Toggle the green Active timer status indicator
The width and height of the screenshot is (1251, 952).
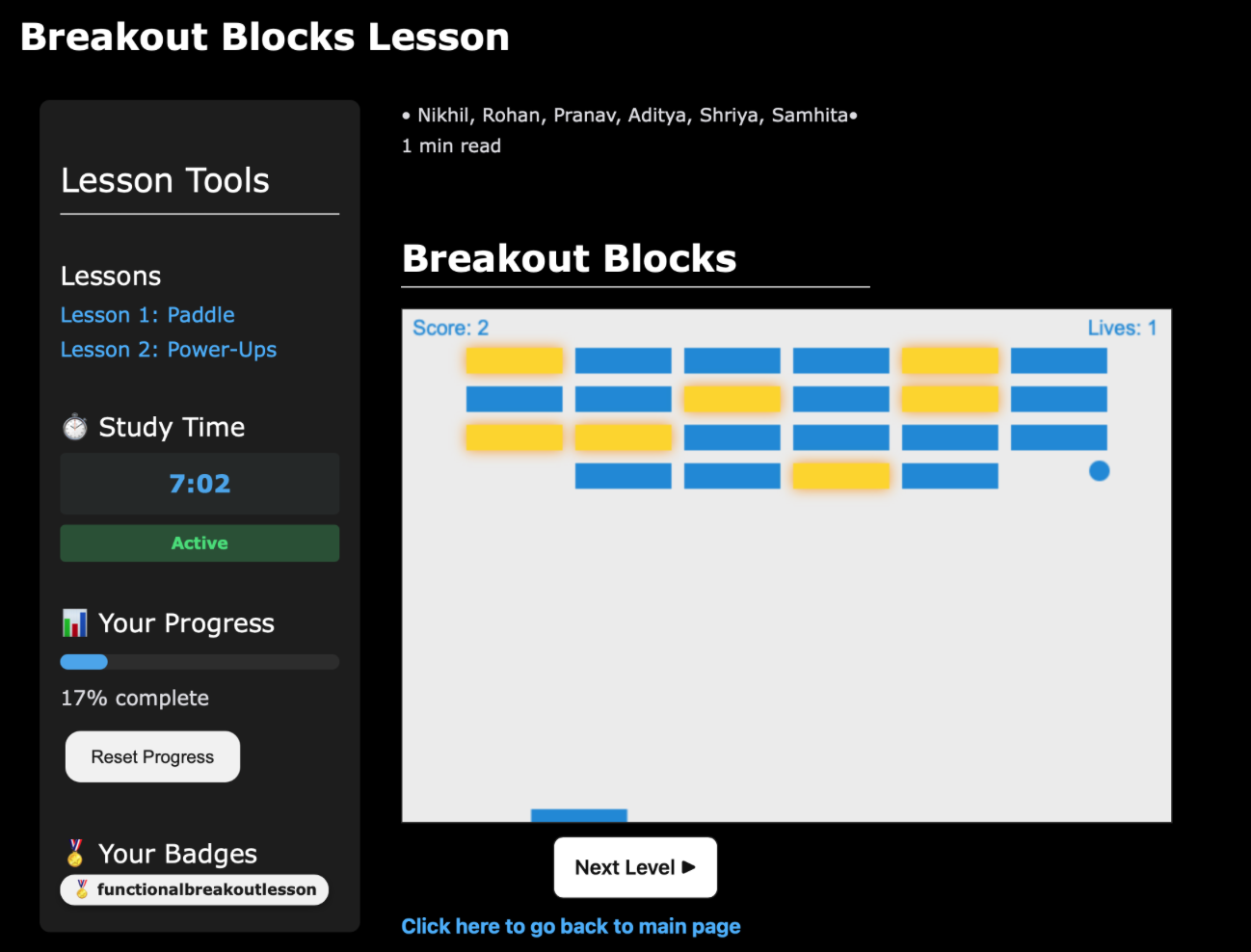pyautogui.click(x=200, y=542)
